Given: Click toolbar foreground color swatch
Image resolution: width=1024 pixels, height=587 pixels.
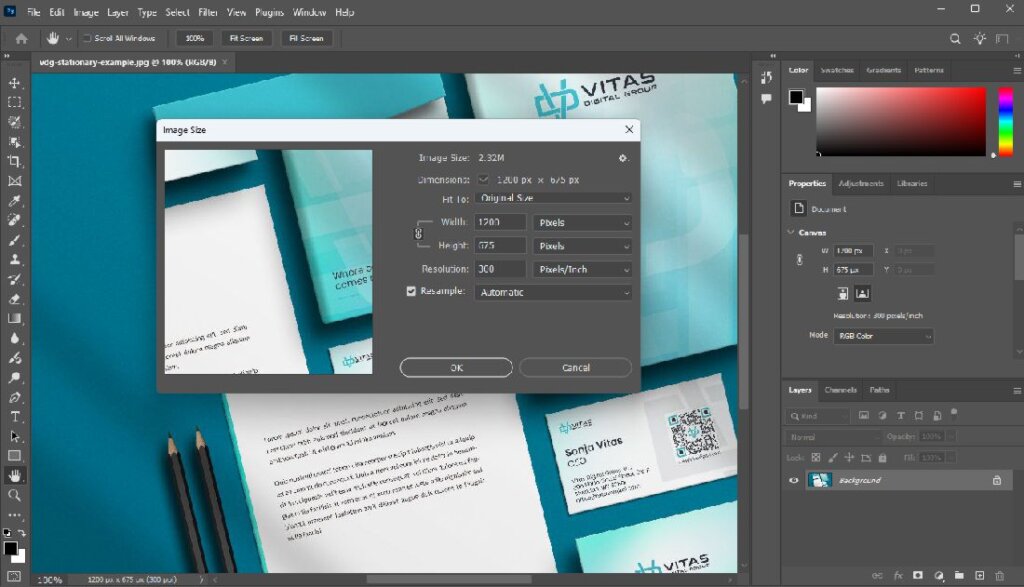Looking at the screenshot, I should pyautogui.click(x=10, y=548).
